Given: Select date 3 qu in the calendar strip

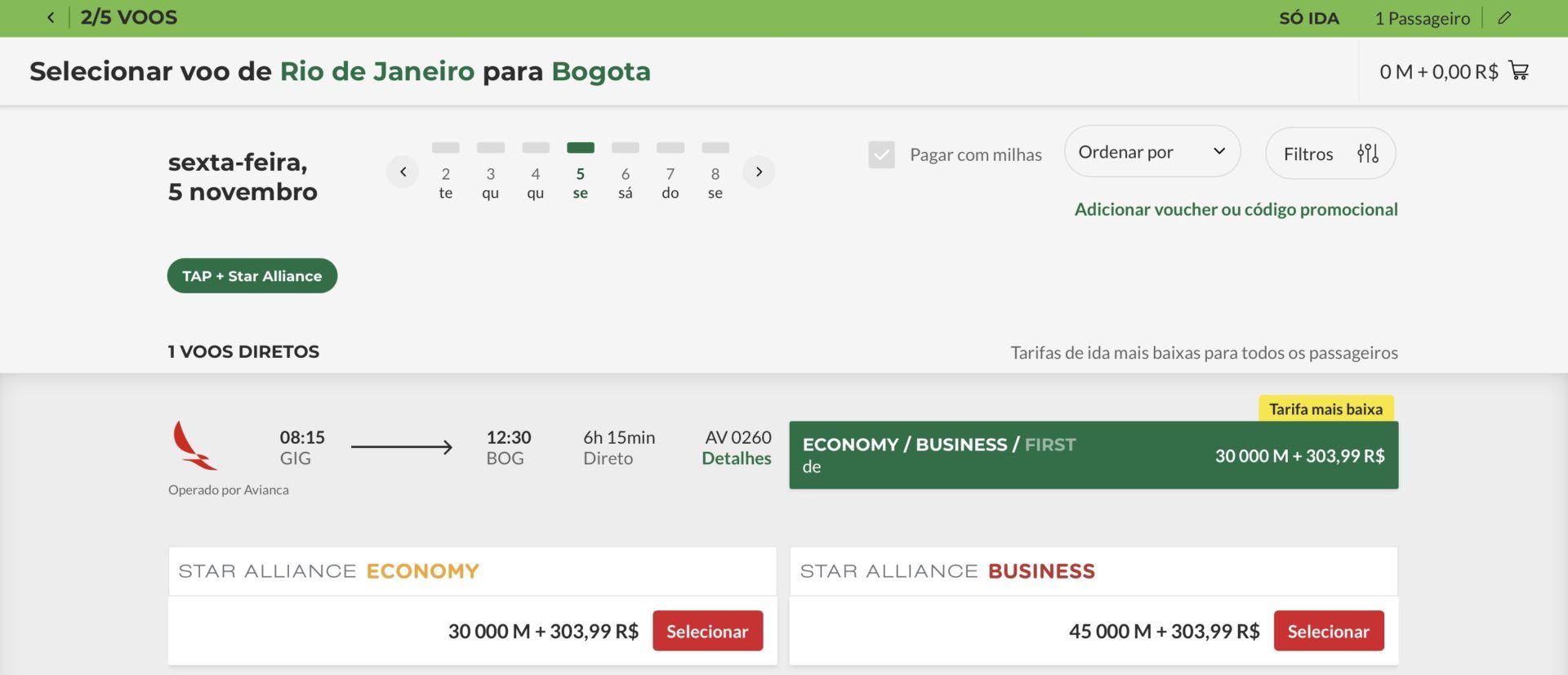Looking at the screenshot, I should coord(490,172).
